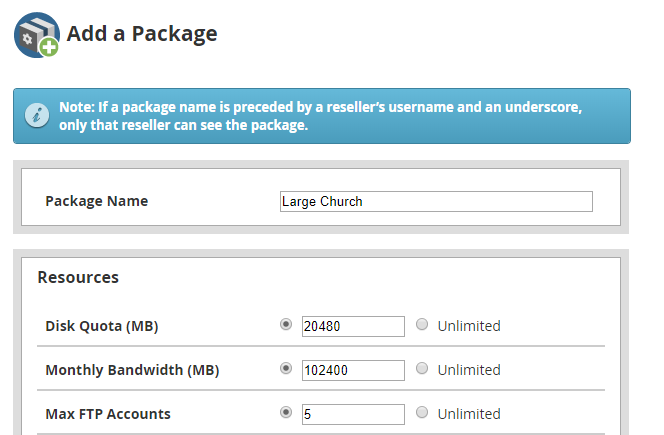664x435 pixels.
Task: Focus the Monthly Bandwidth field showing 102400
Action: pyautogui.click(x=353, y=370)
